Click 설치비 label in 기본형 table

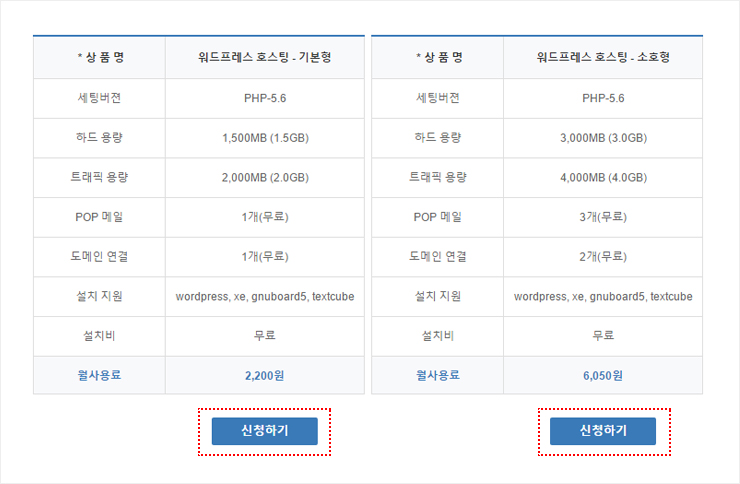[100, 336]
